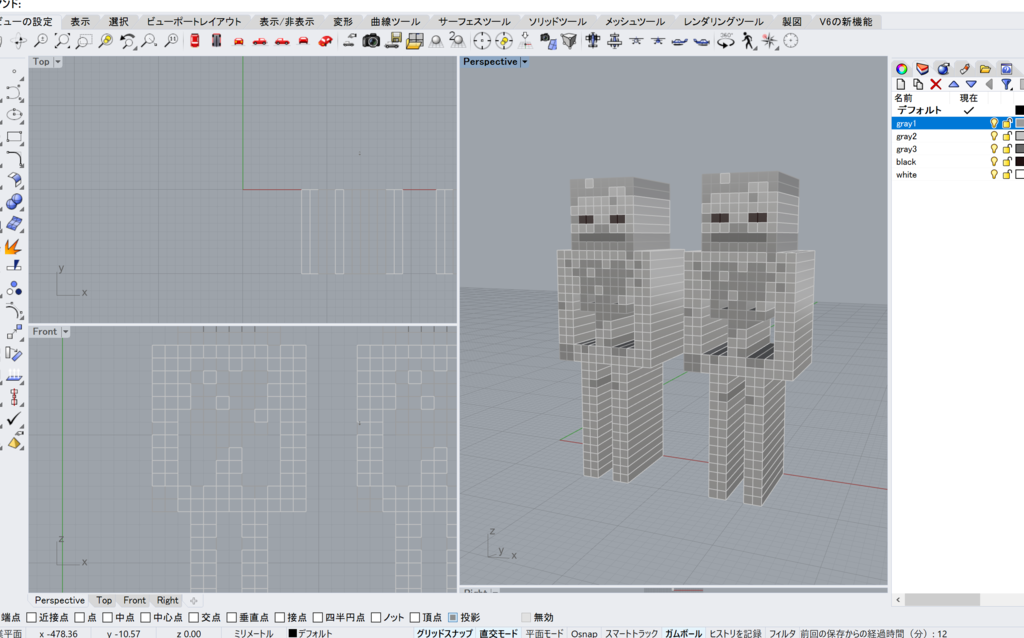1024x638 pixels.
Task: Toggle 平面モード in status bar
Action: click(x=544, y=633)
